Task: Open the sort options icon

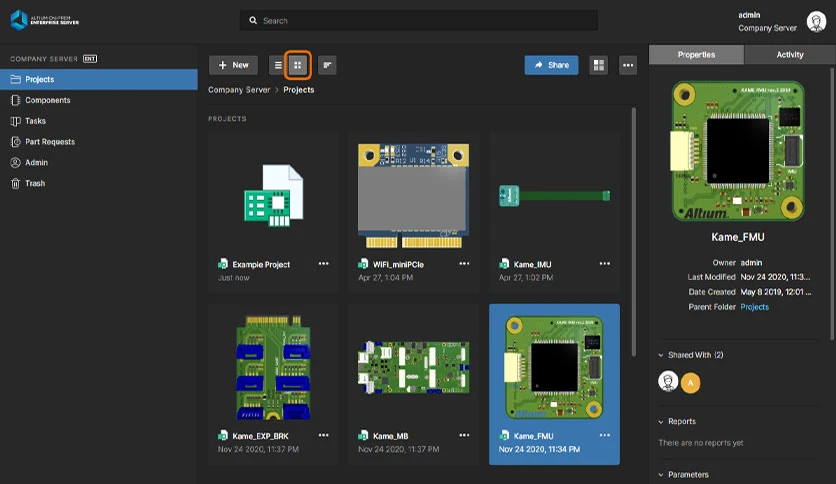Action: pyautogui.click(x=327, y=65)
